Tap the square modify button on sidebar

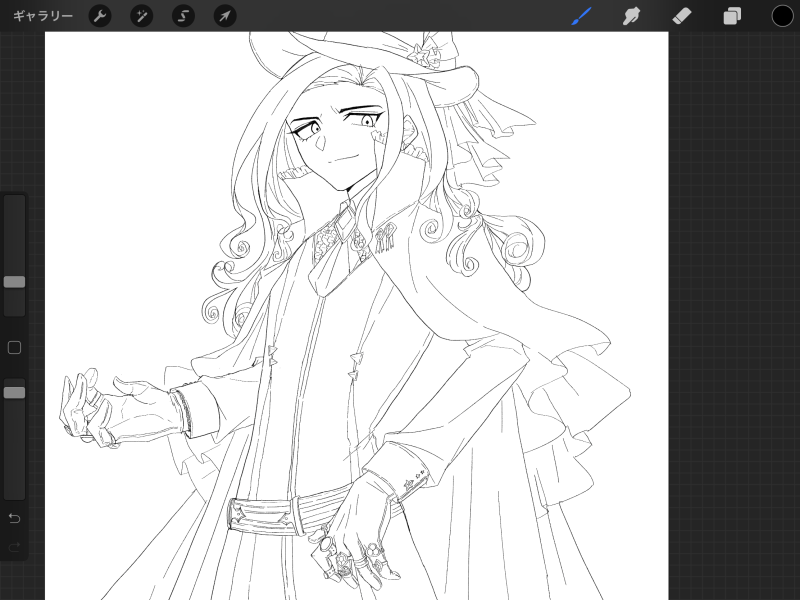tap(14, 348)
